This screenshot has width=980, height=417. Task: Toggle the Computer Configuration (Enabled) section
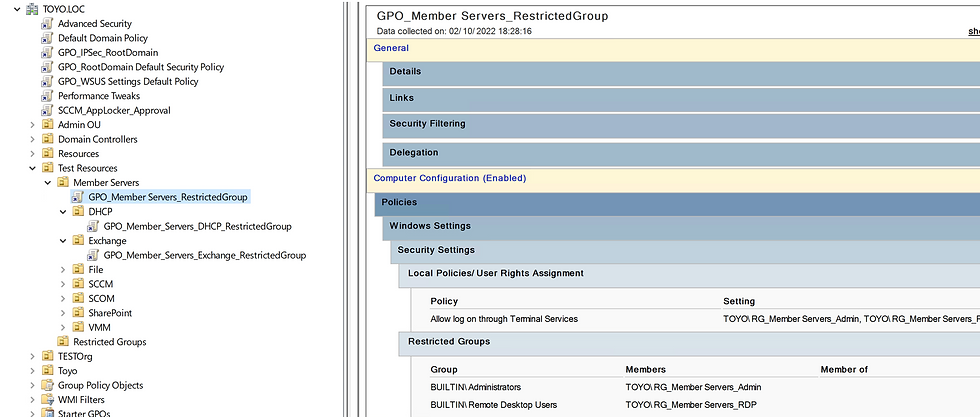673,179
